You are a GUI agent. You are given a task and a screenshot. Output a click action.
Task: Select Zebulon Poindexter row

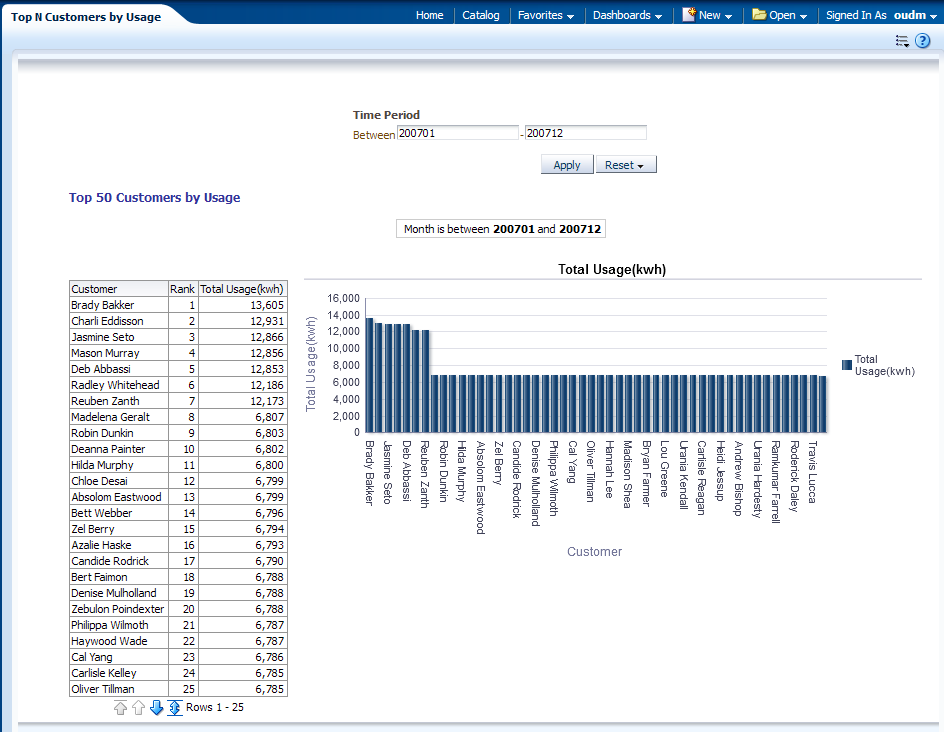click(178, 608)
